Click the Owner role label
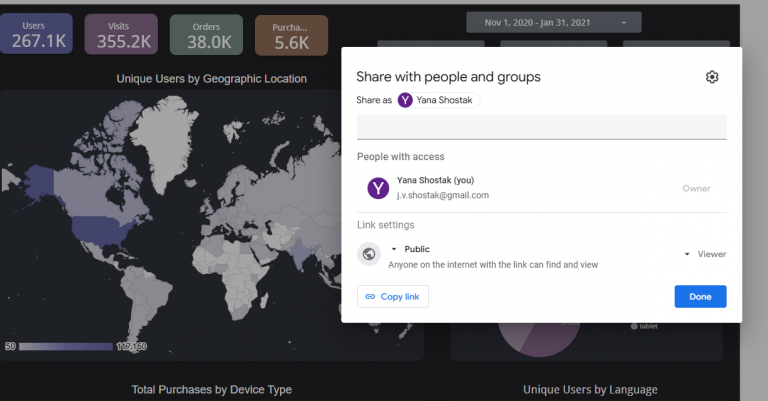This screenshot has width=768, height=401. click(x=696, y=189)
